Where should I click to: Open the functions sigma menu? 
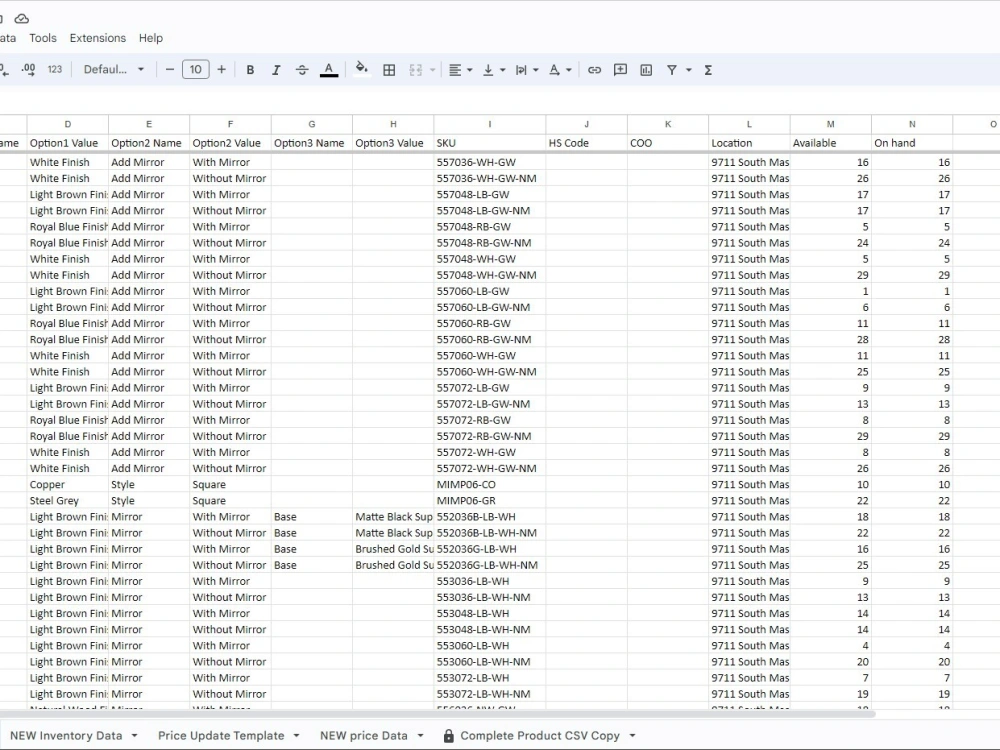coord(708,70)
